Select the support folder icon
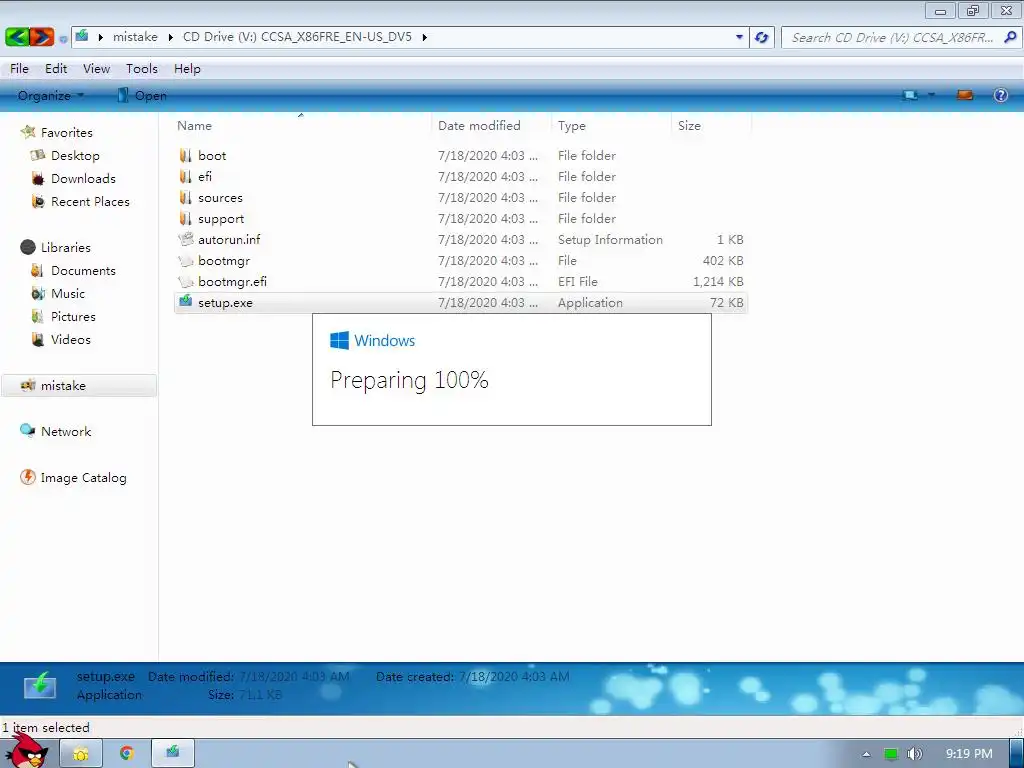The height and width of the screenshot is (768, 1024). point(186,218)
